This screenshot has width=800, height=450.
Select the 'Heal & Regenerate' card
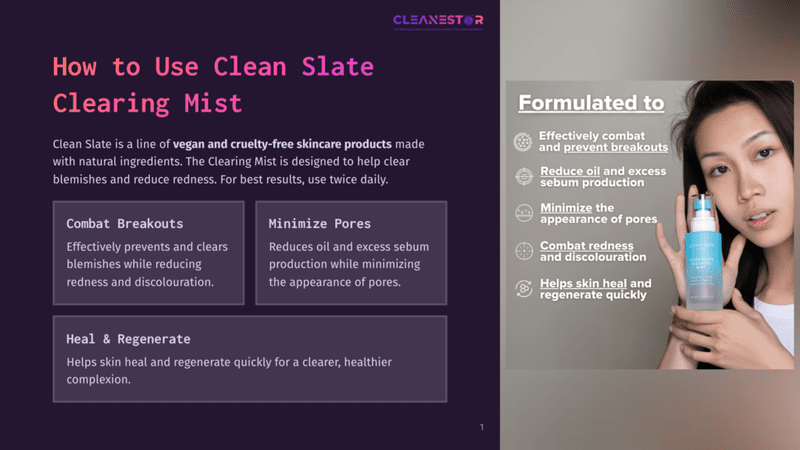click(x=250, y=359)
